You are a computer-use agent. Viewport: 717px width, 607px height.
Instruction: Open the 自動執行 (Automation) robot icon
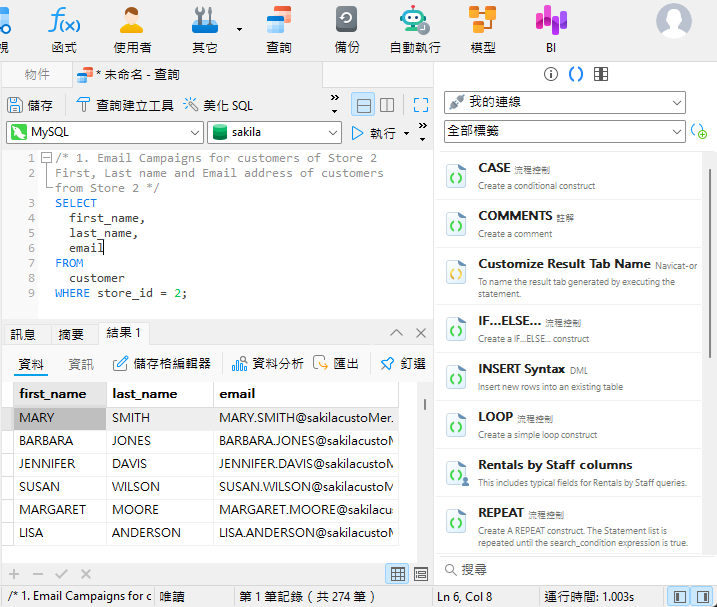pyautogui.click(x=415, y=28)
